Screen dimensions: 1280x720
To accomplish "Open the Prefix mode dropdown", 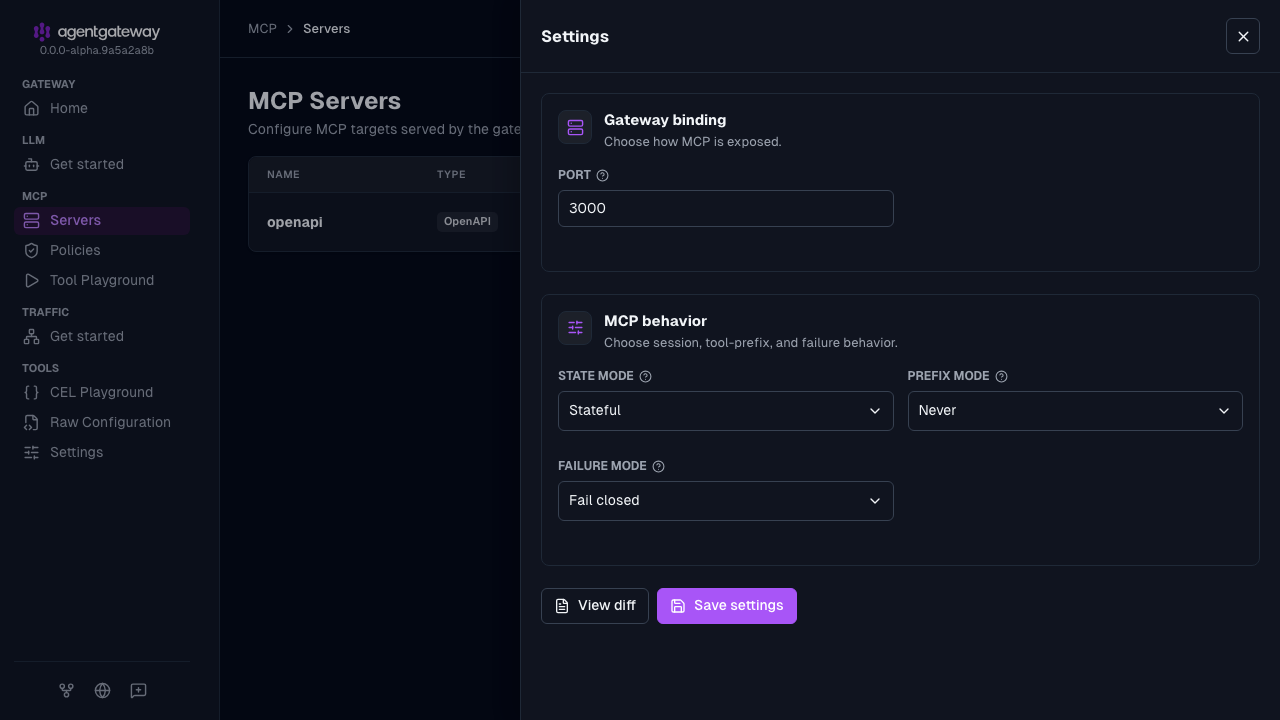I will [x=1075, y=411].
